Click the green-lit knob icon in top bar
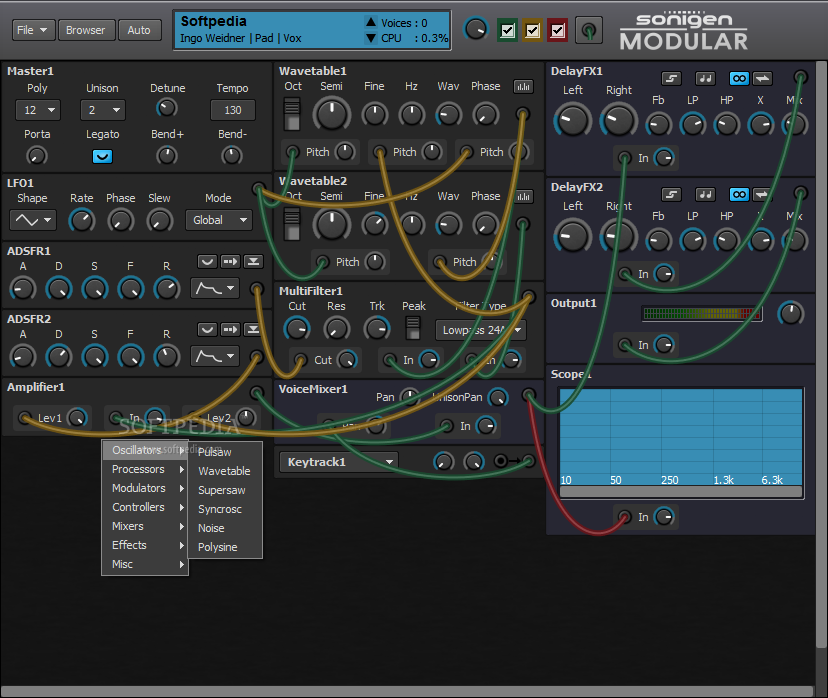 click(x=589, y=30)
